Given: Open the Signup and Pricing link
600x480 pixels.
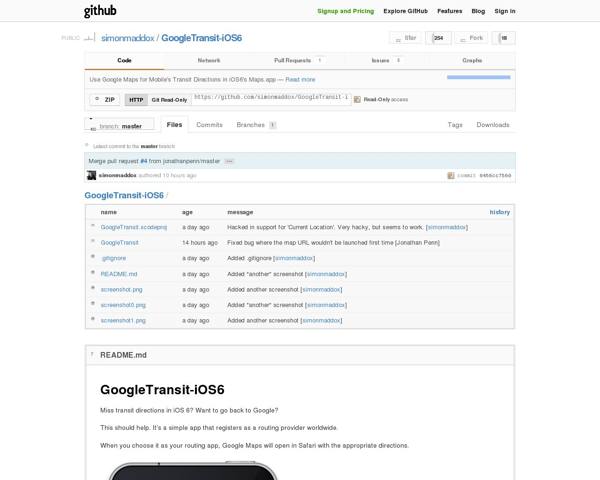Looking at the screenshot, I should 344,11.
